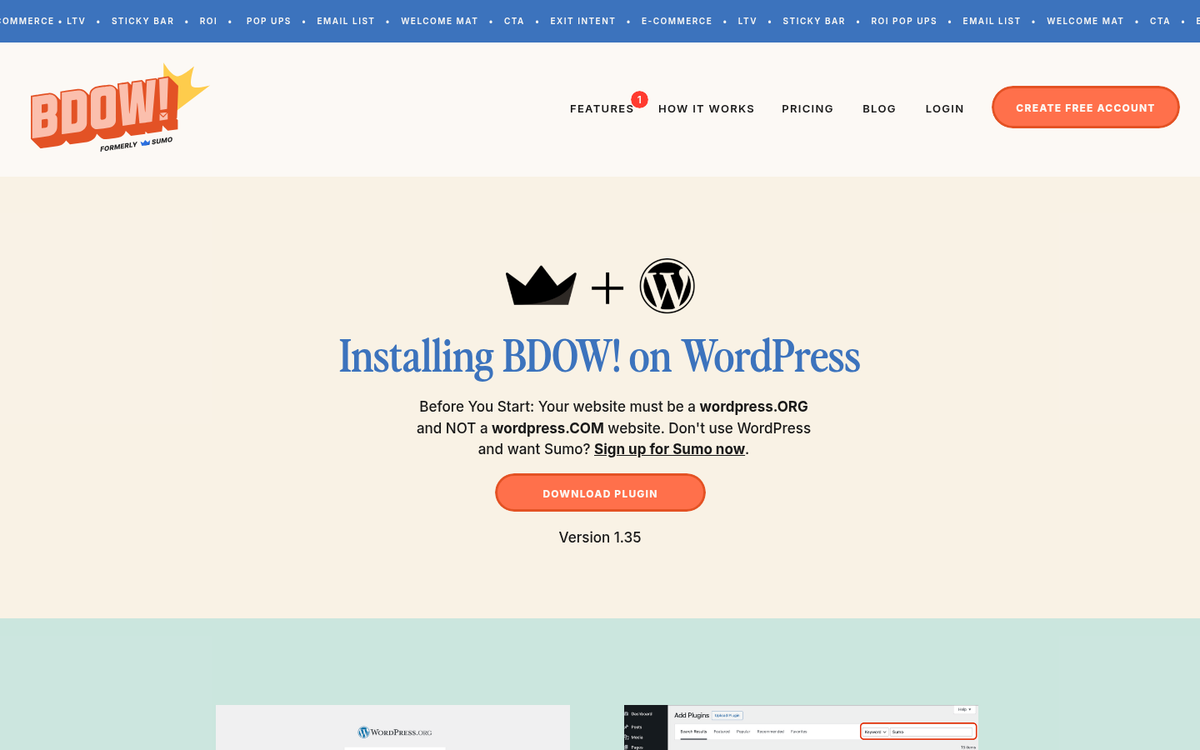Viewport: 1200px width, 750px height.
Task: Go to How It Works page
Action: click(x=706, y=109)
